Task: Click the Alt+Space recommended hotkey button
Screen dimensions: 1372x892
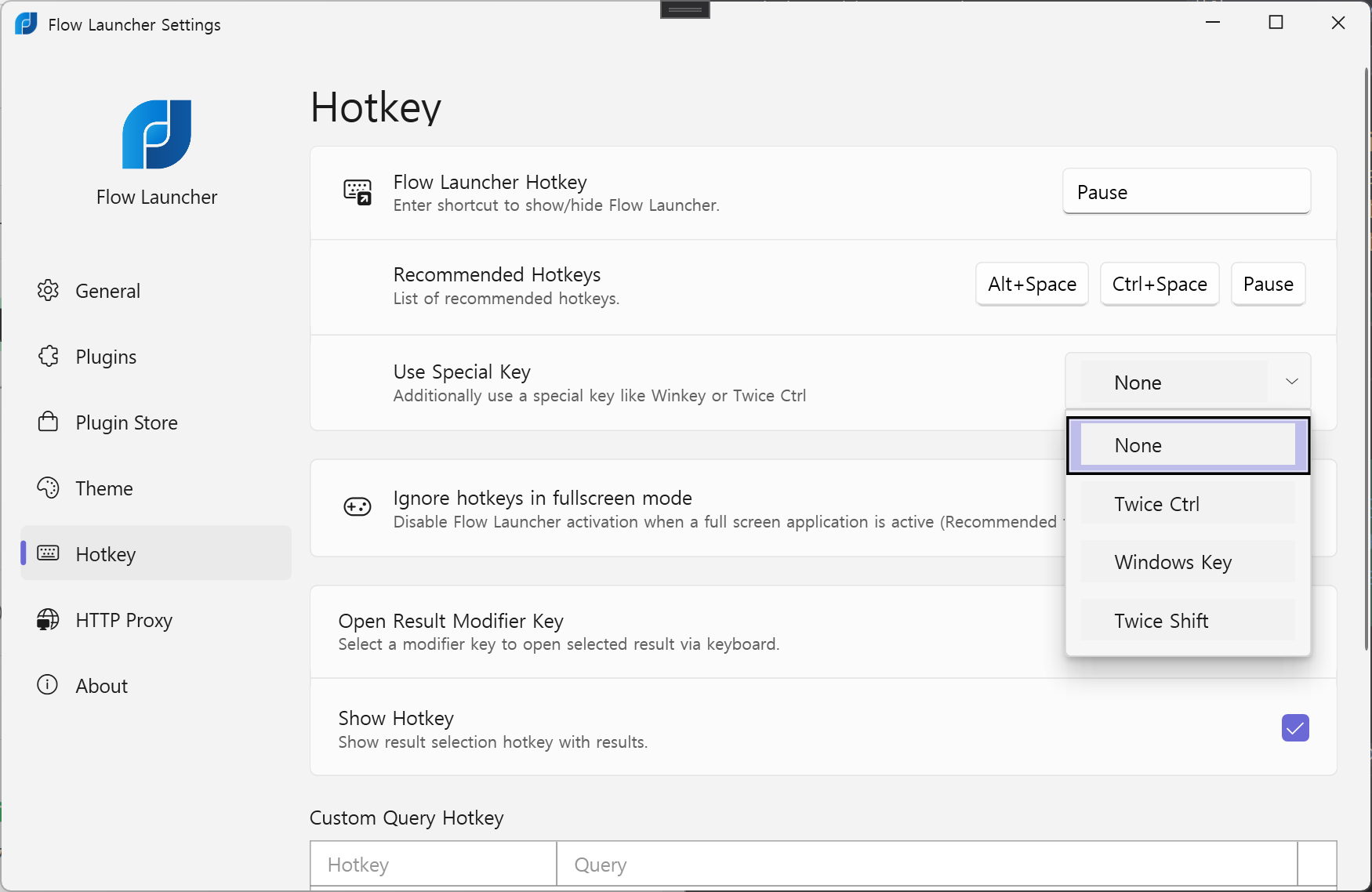Action: pyautogui.click(x=1032, y=284)
